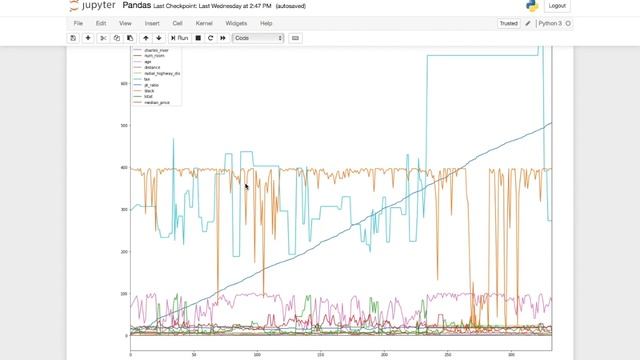Viewport: 640px width, 360px height.
Task: Click the kernel idle circle indicator
Action: pos(568,23)
